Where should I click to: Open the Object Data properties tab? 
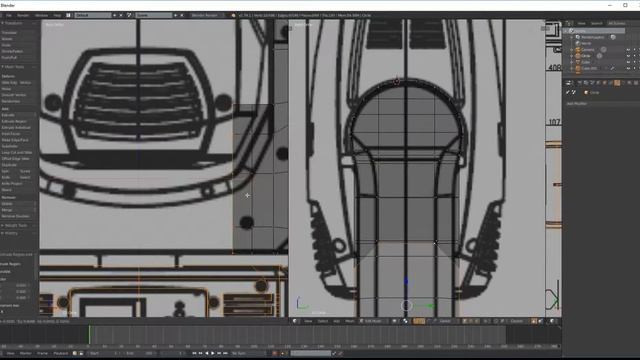[x=623, y=82]
